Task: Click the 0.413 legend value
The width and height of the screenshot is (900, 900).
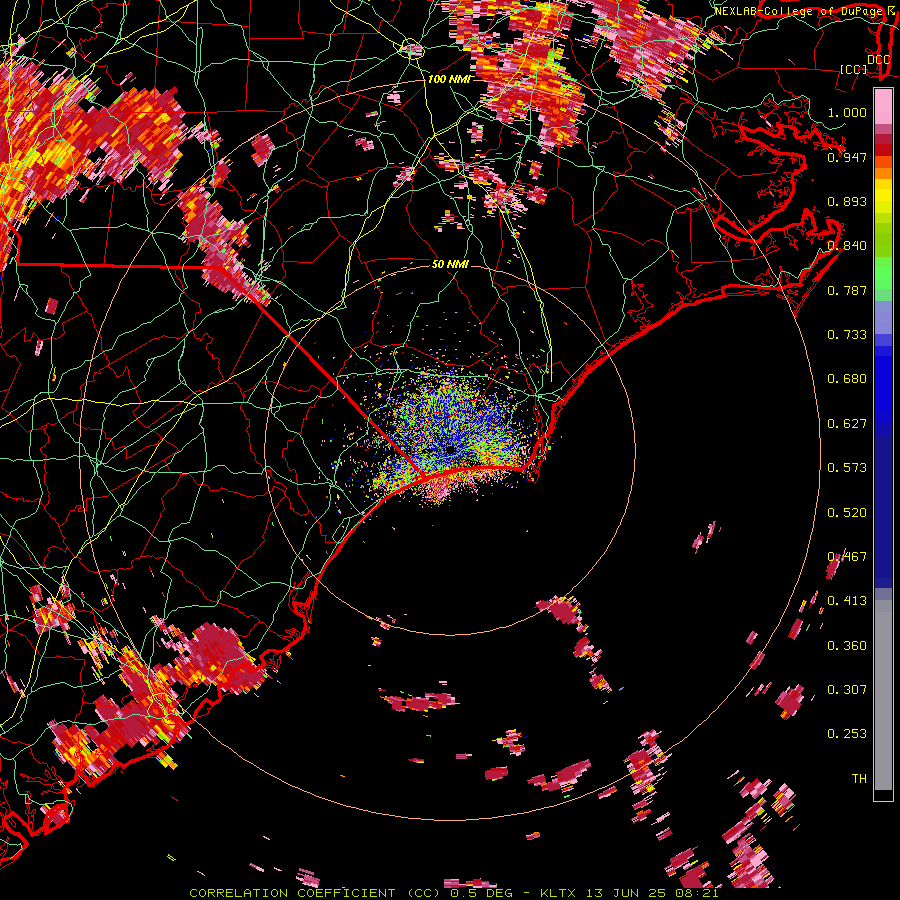Action: [847, 601]
